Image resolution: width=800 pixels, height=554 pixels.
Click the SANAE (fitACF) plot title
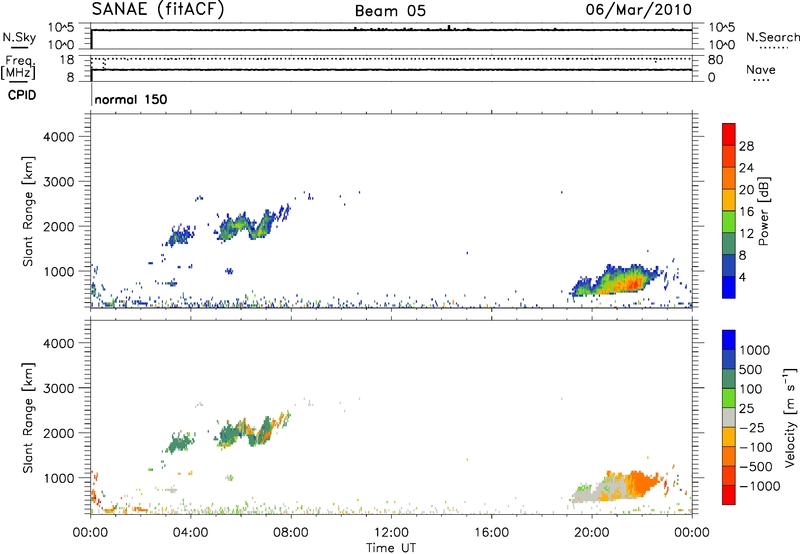[158, 9]
